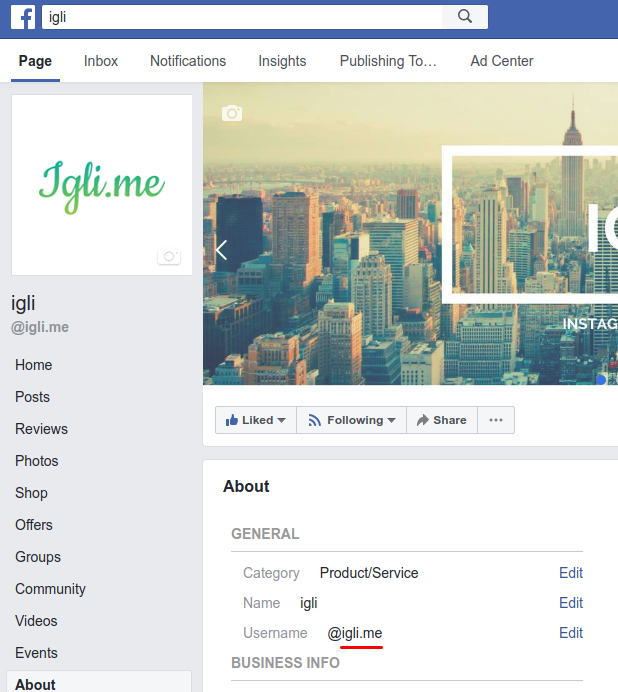Open the Following dropdown button

[x=351, y=420]
